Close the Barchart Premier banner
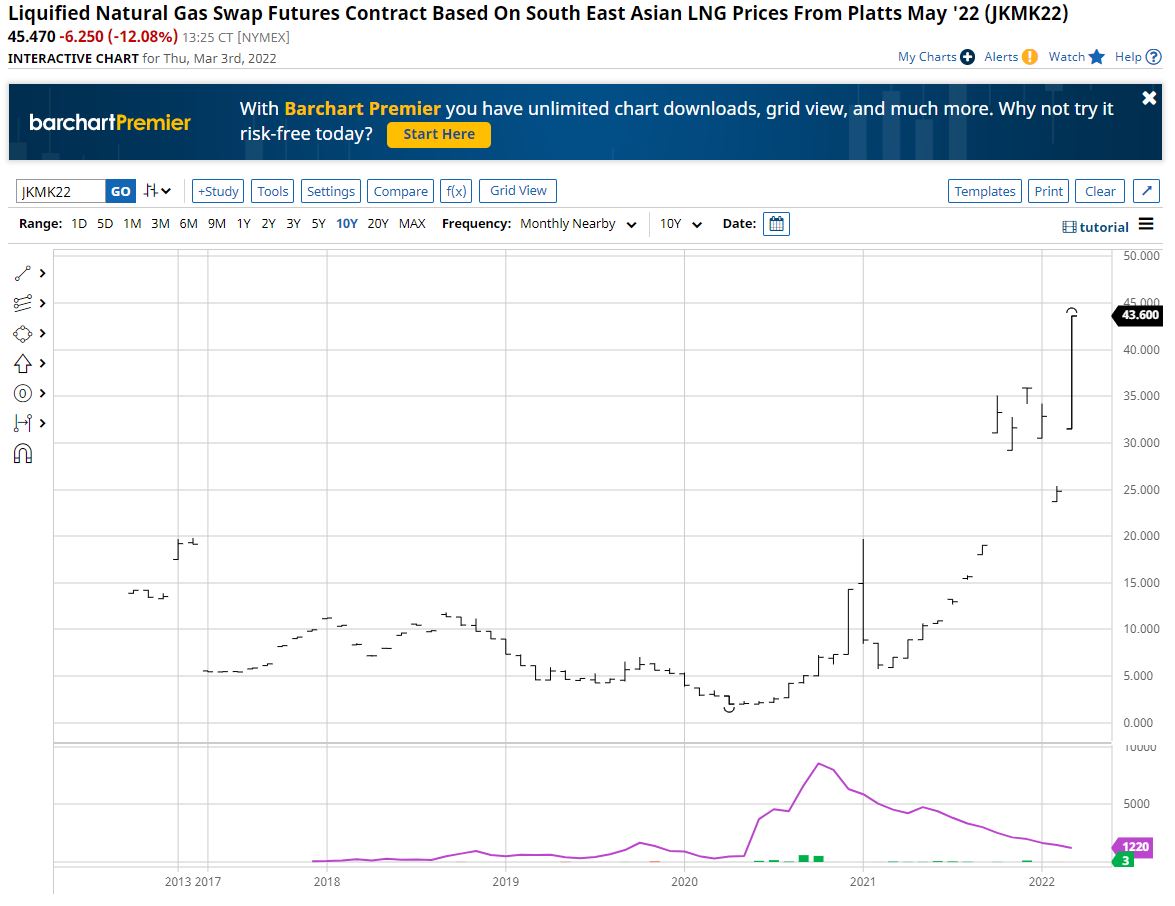 [1149, 98]
